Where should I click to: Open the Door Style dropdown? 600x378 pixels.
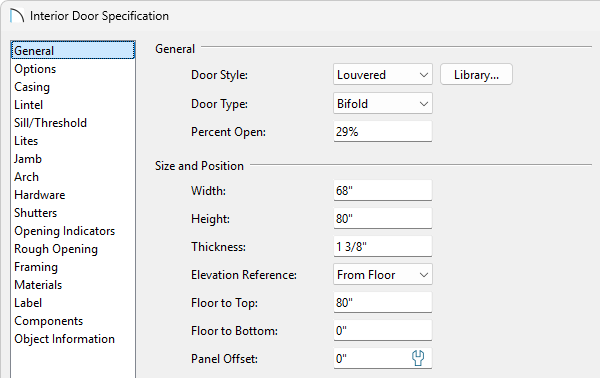(x=383, y=75)
